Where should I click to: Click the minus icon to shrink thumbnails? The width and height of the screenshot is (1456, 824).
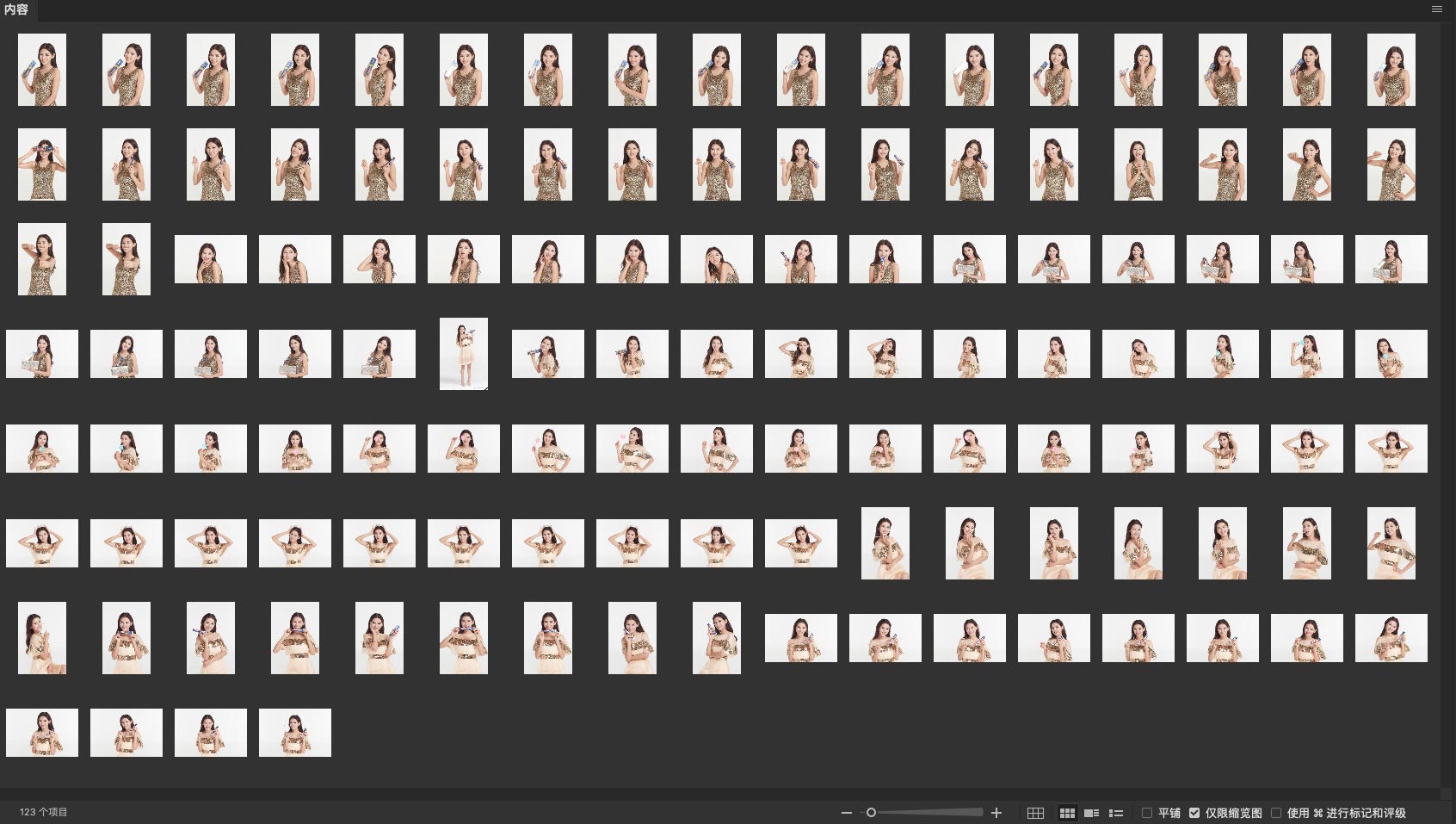[847, 813]
